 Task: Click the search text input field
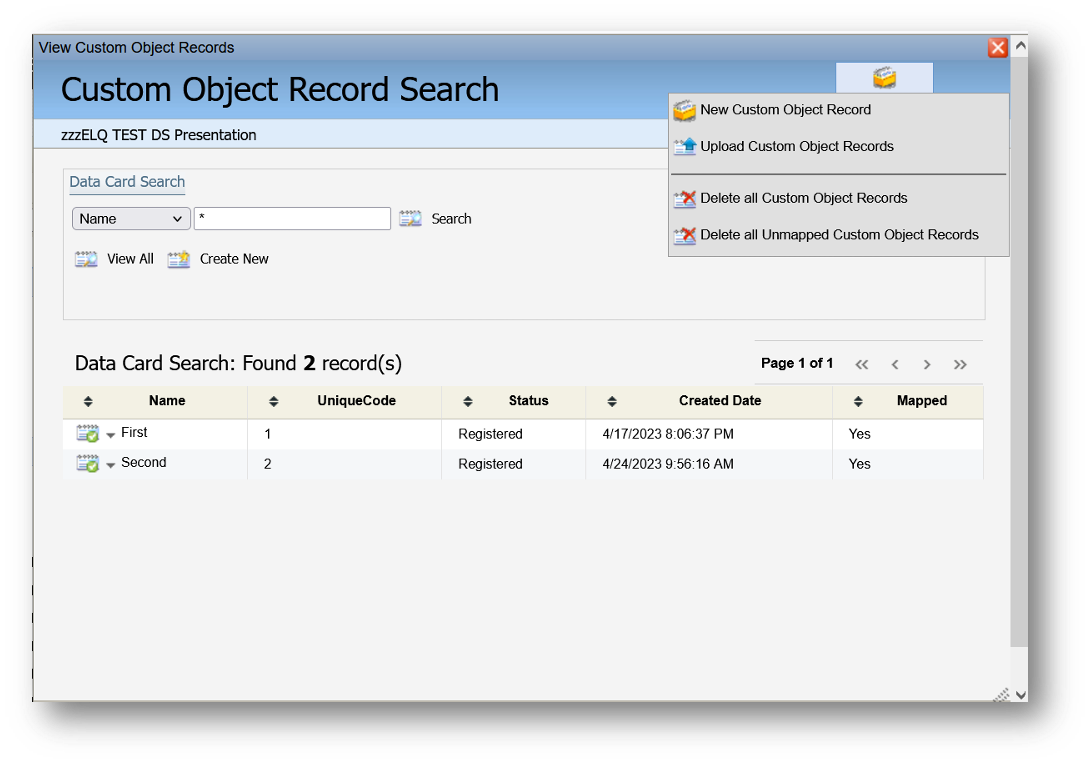[x=292, y=219]
